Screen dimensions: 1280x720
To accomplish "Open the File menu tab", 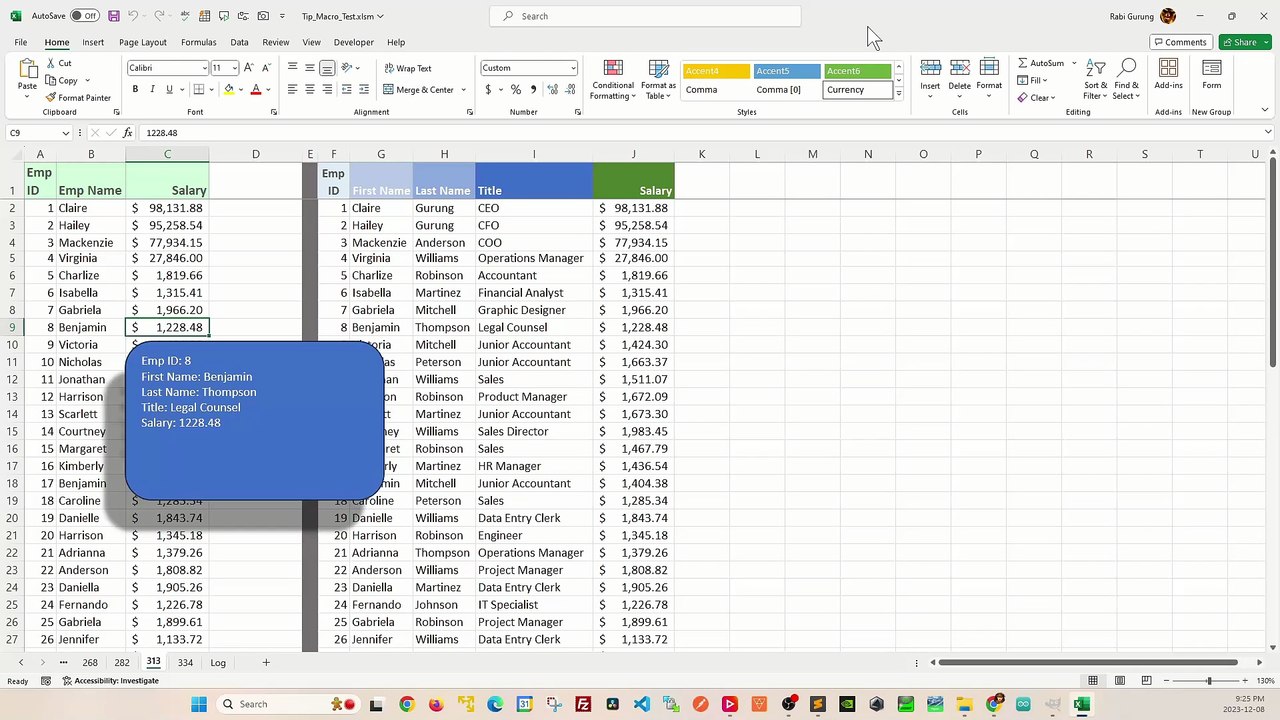I will (x=20, y=42).
